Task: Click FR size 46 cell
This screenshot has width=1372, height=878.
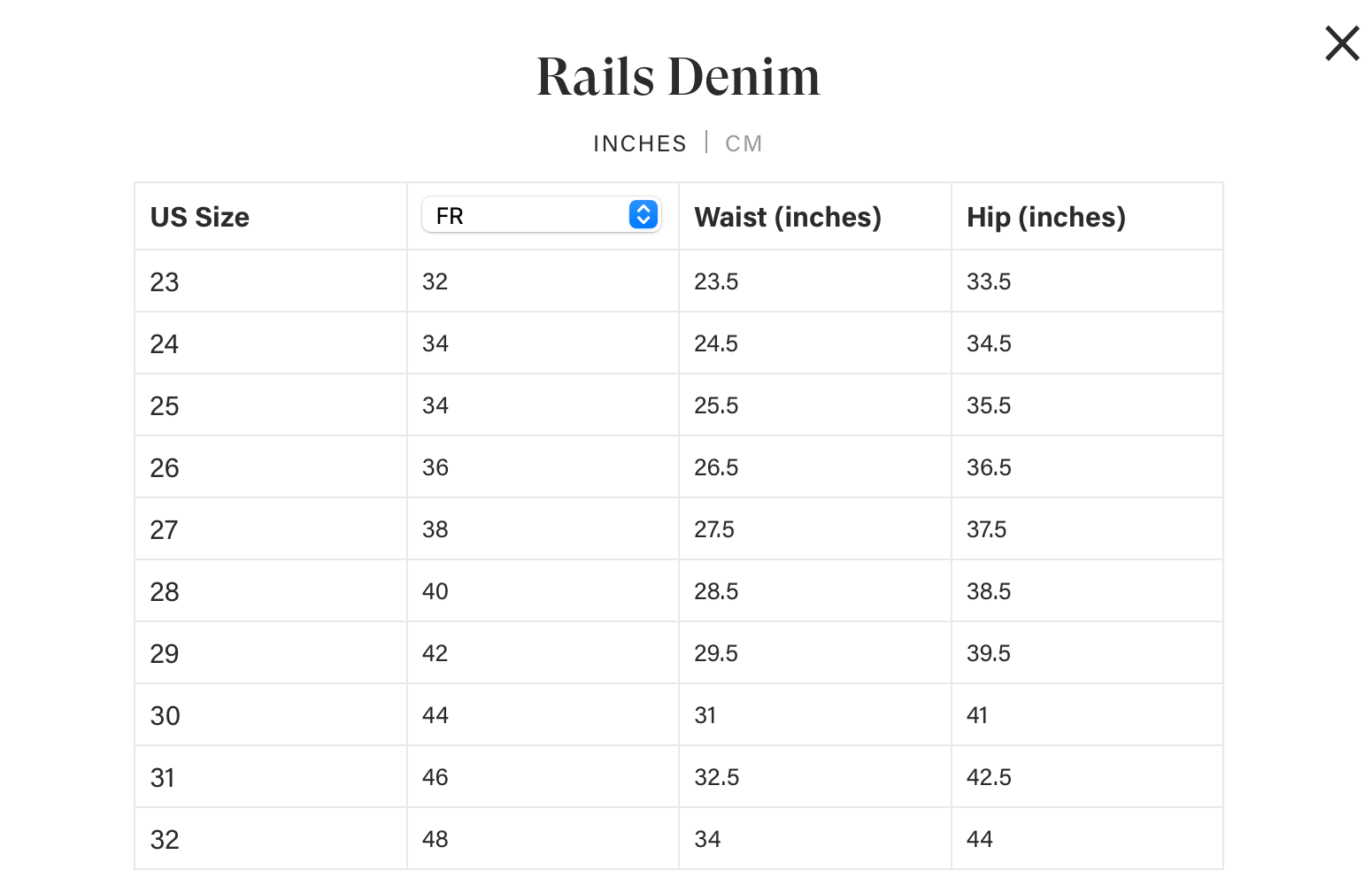Action: click(x=435, y=778)
